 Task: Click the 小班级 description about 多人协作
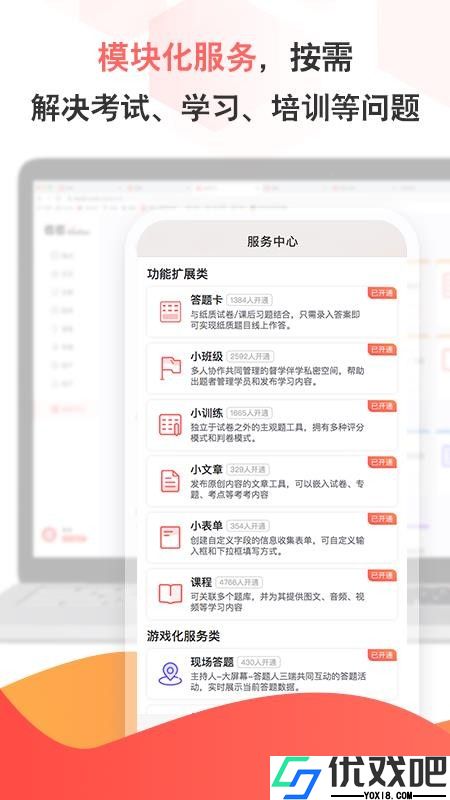[278, 377]
